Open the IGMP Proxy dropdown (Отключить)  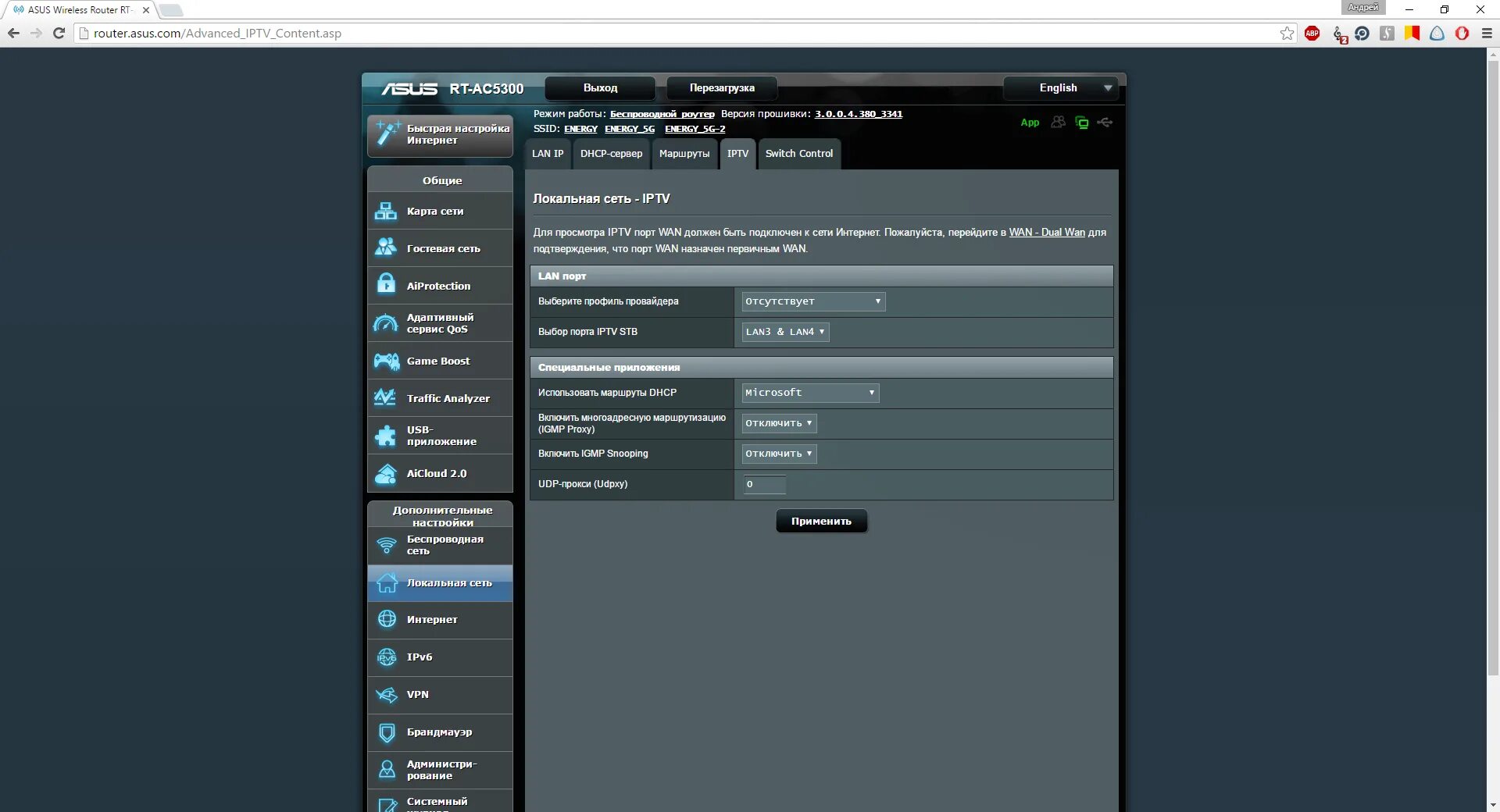coord(779,423)
